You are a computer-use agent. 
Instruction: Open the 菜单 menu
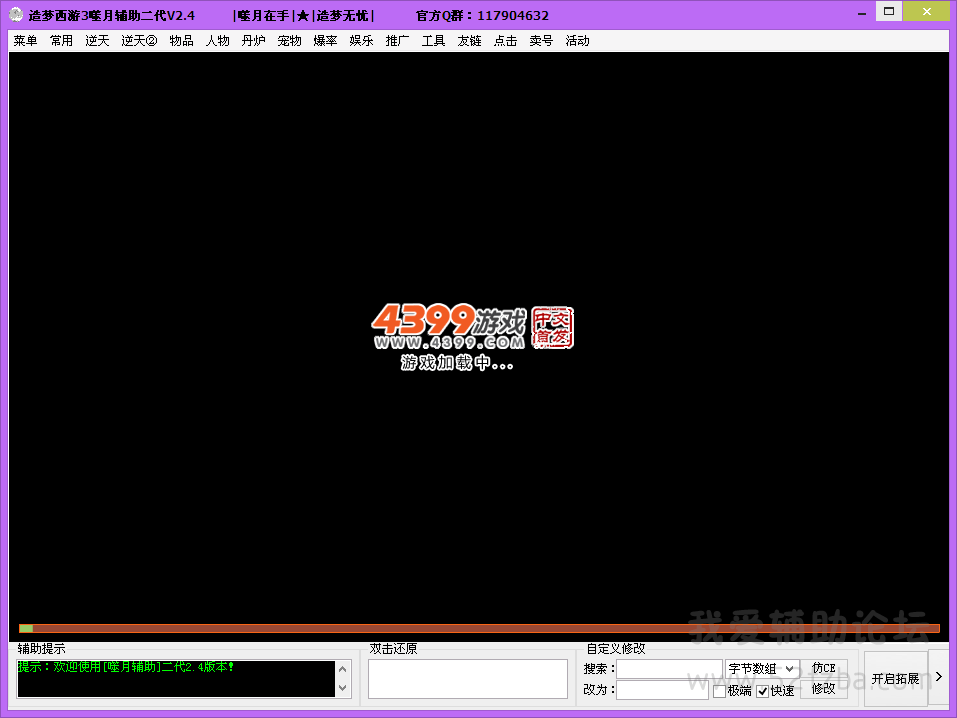(26, 41)
